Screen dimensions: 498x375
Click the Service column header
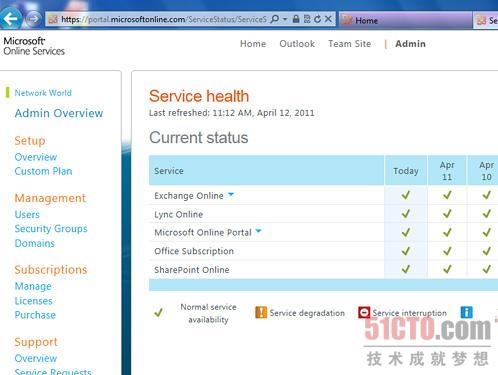click(x=266, y=170)
